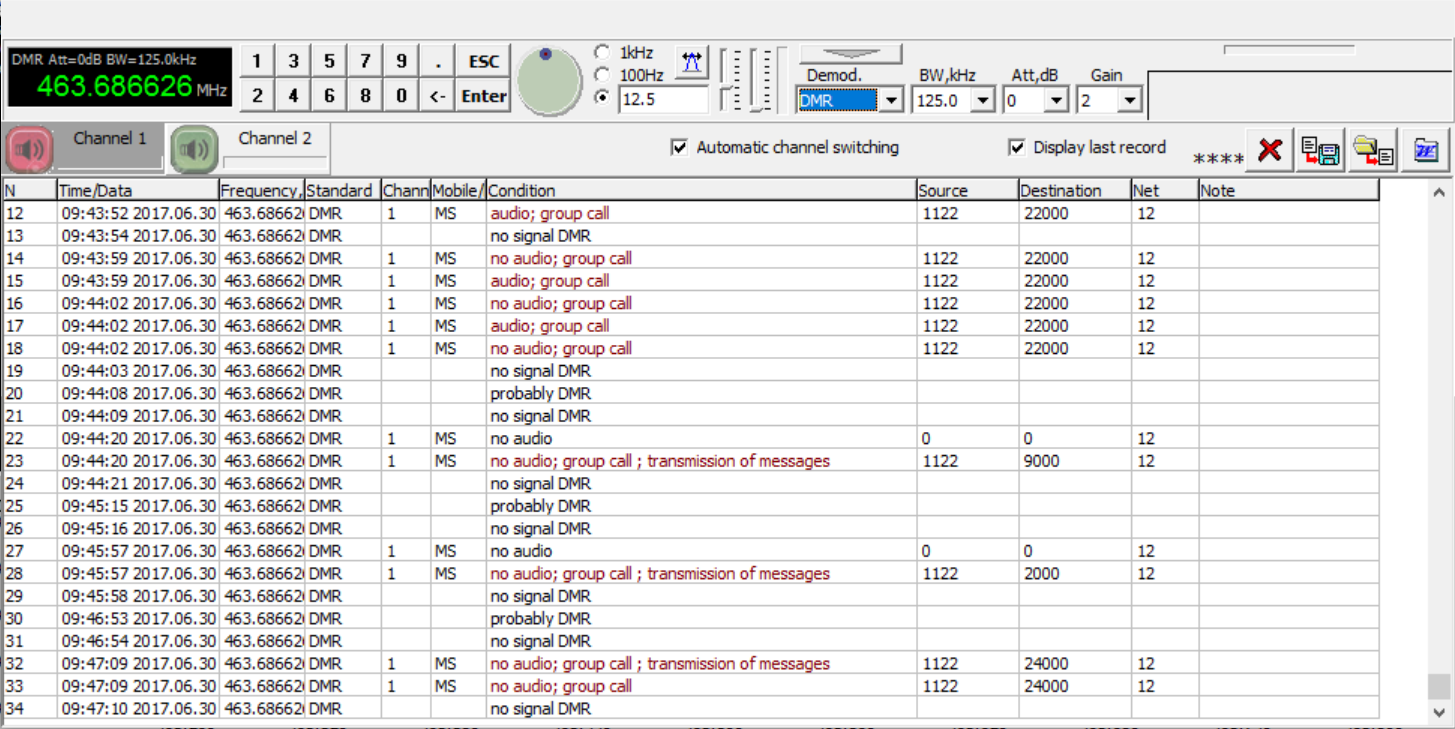Click the 12.5 step size input field

tap(662, 99)
